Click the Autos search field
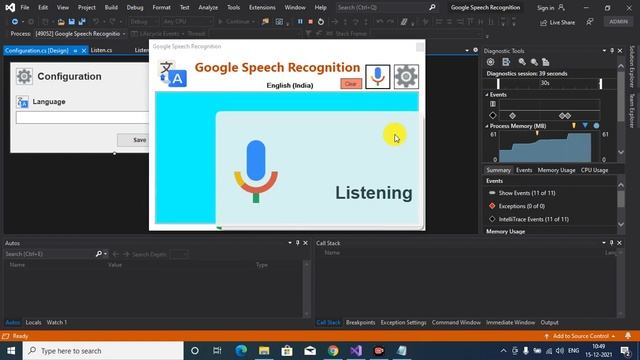This screenshot has width=640, height=360. (49, 254)
